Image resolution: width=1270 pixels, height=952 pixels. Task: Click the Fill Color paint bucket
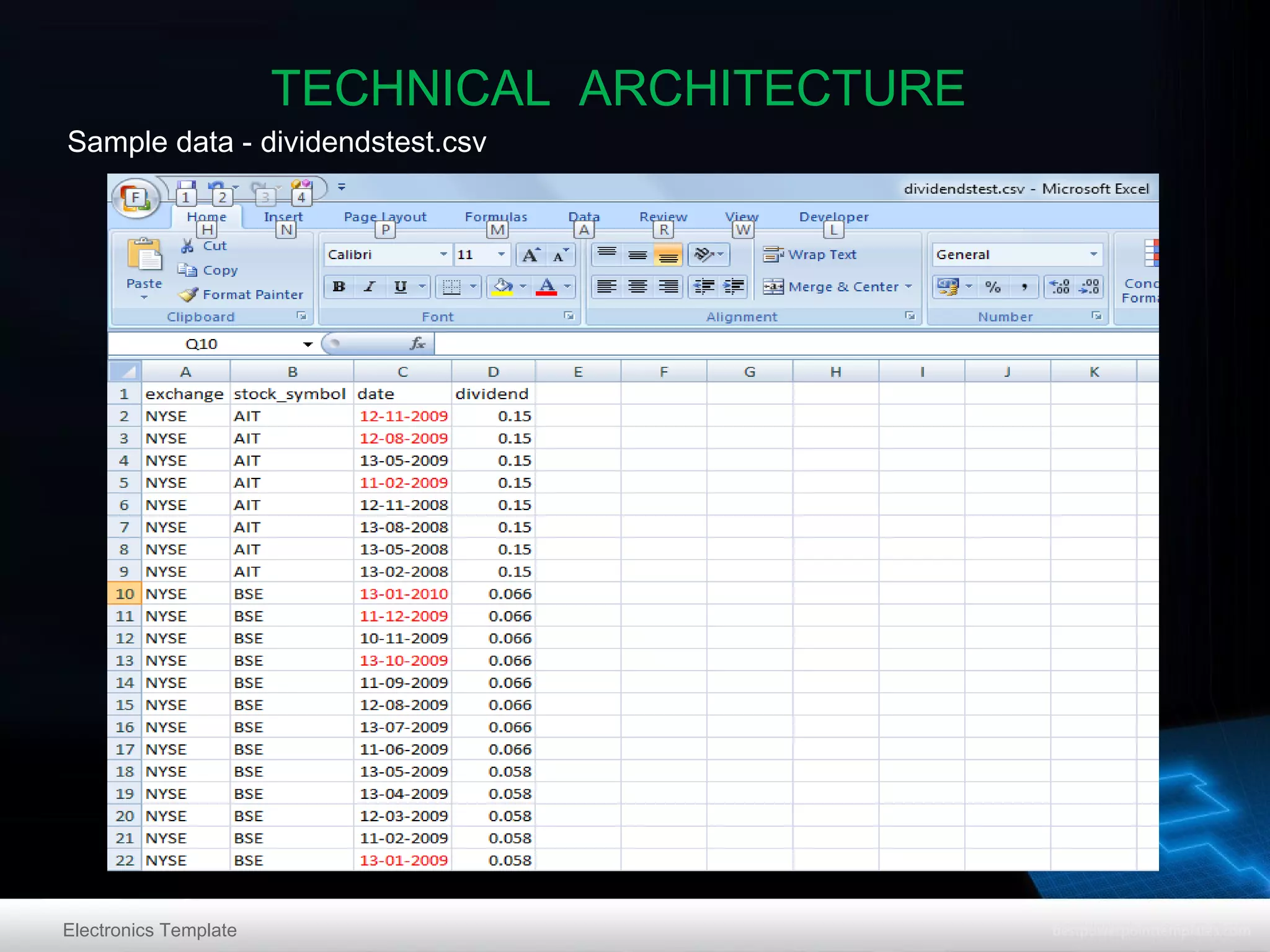(x=502, y=286)
